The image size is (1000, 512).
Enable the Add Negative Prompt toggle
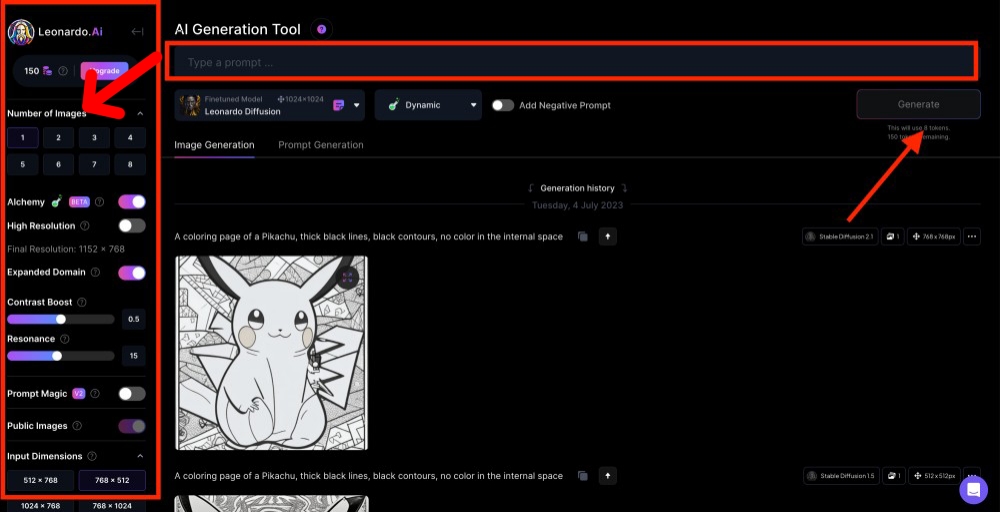point(503,105)
